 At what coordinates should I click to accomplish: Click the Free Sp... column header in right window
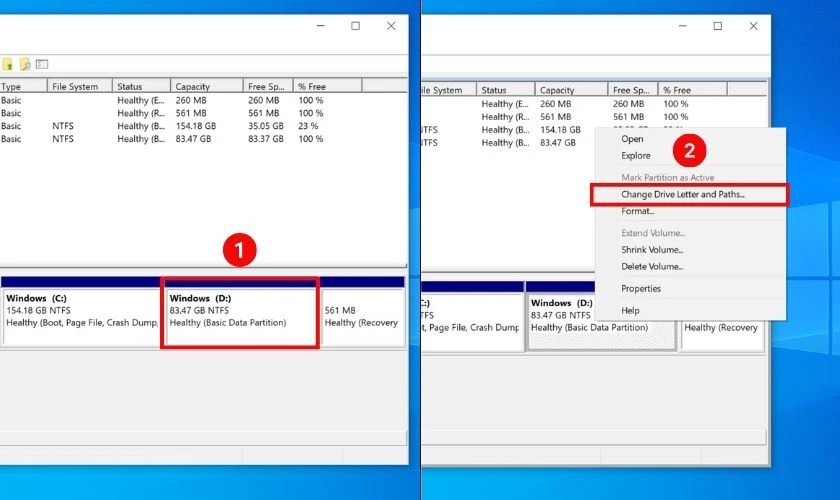(633, 90)
